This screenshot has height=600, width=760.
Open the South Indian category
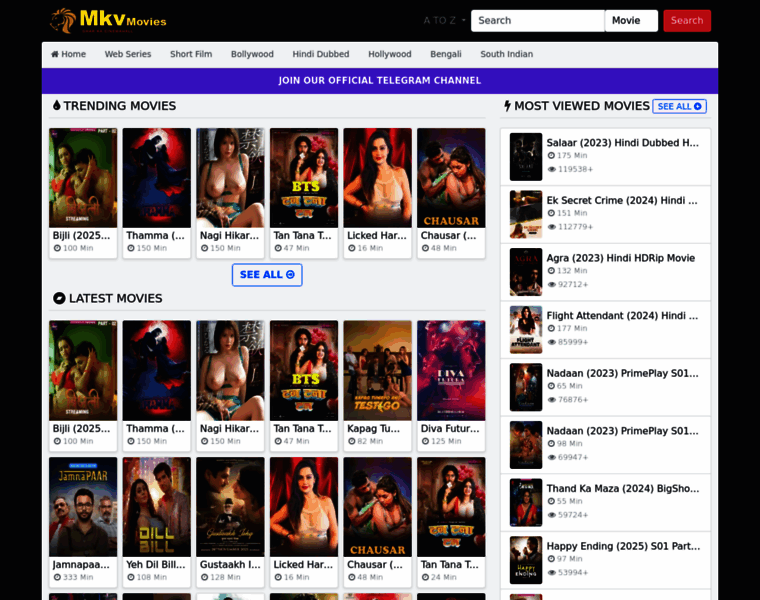507,54
